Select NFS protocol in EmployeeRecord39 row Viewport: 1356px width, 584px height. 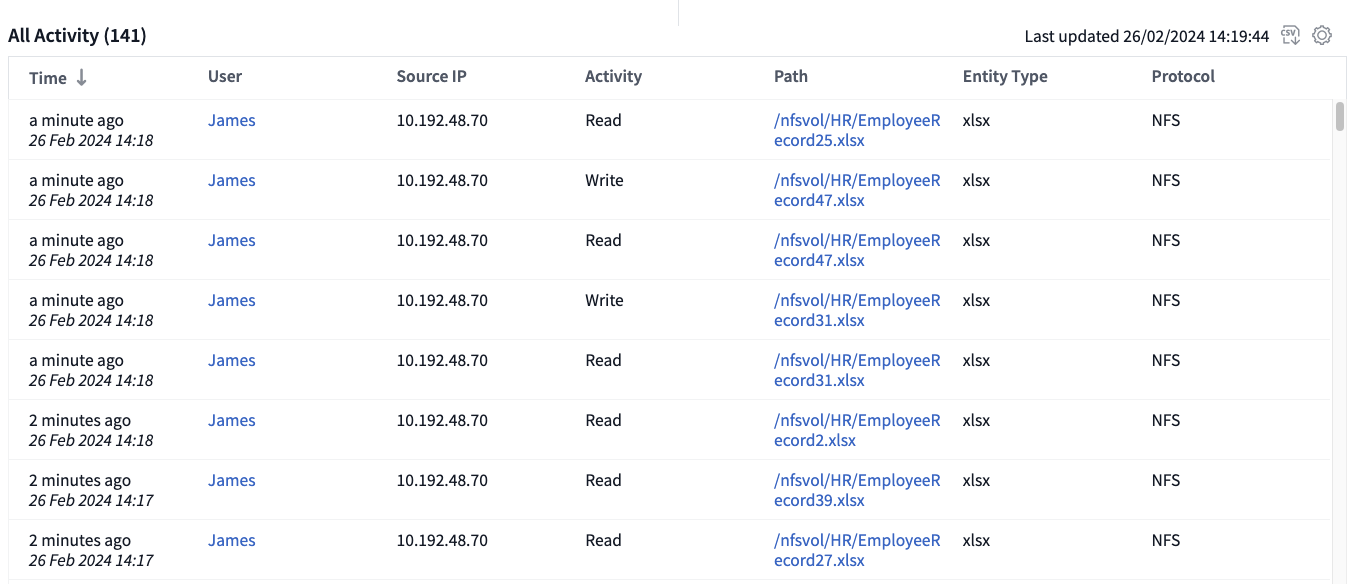[1166, 480]
